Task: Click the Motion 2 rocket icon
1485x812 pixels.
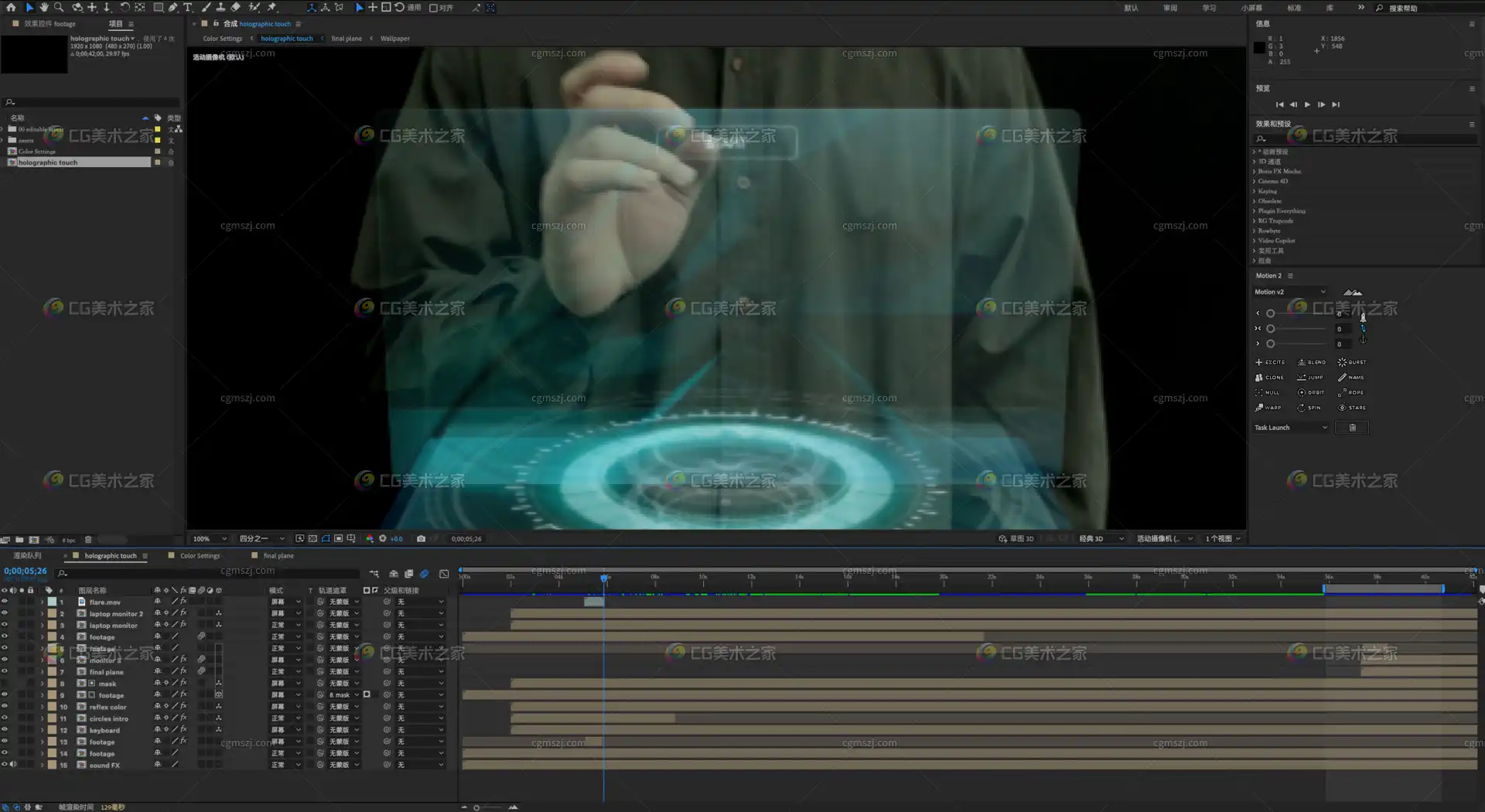Action: [x=1363, y=316]
